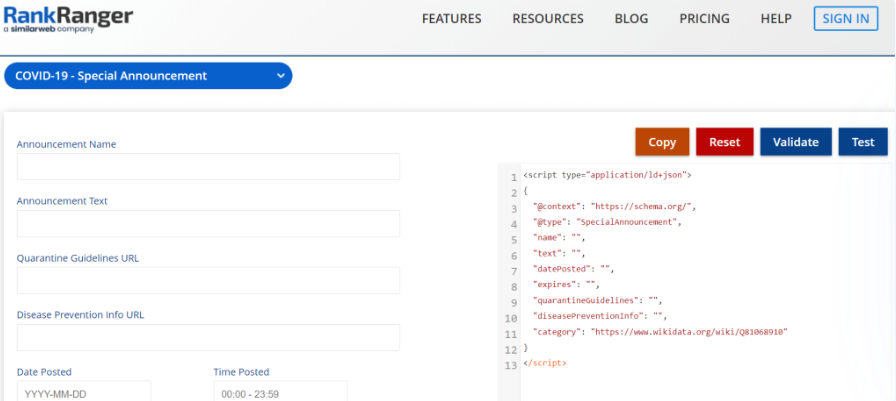This screenshot has width=896, height=401.
Task: Click the Test button
Action: point(862,142)
